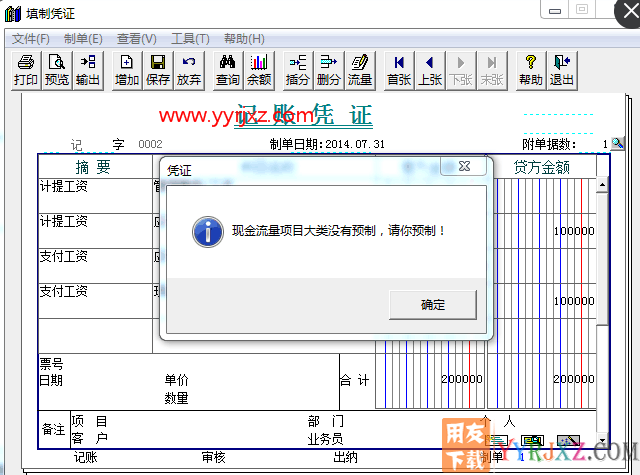Open 工具(T) menu
The image size is (640, 475).
point(190,39)
